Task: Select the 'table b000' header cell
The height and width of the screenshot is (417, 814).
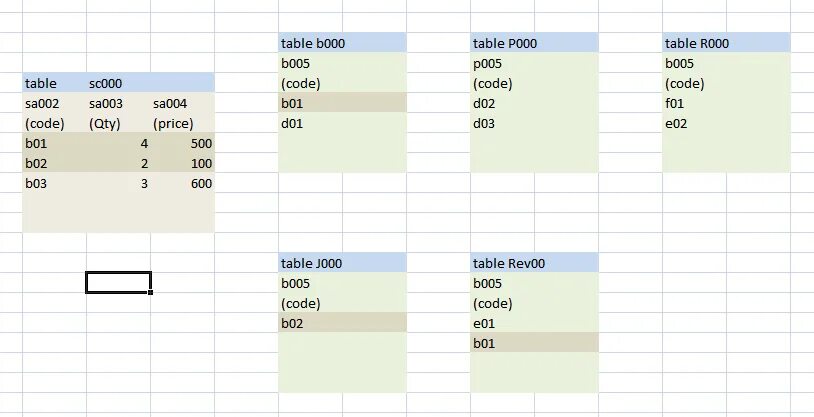Action: pos(342,43)
